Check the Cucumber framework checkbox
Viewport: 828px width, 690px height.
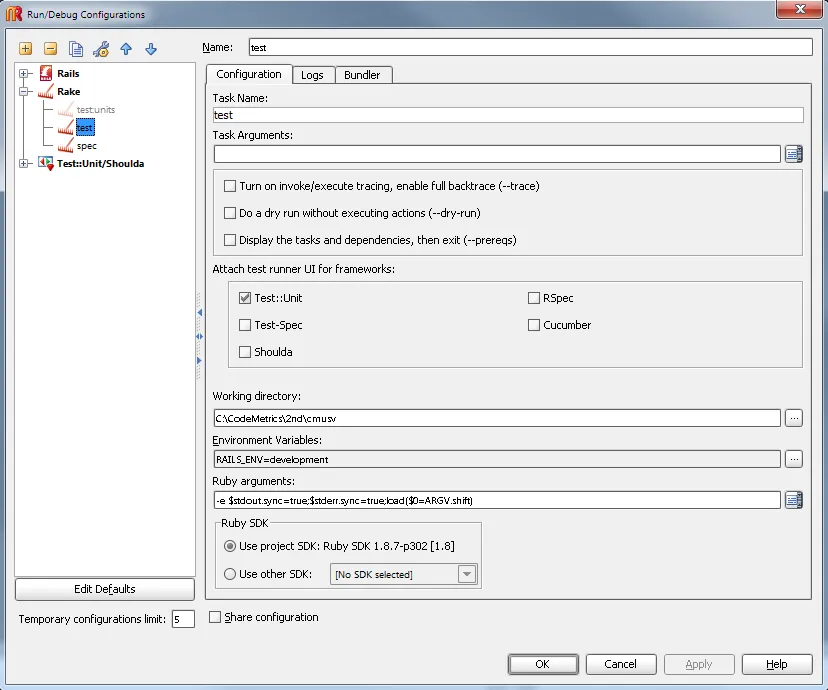[x=534, y=325]
